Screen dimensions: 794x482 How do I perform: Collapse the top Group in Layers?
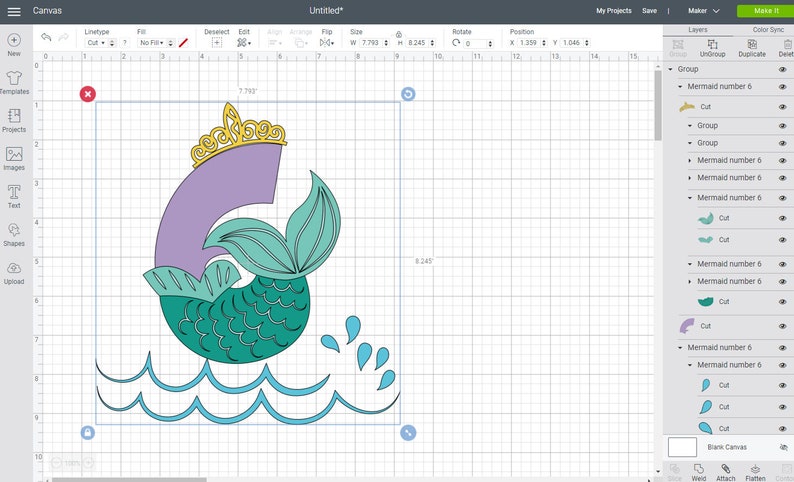pos(670,69)
